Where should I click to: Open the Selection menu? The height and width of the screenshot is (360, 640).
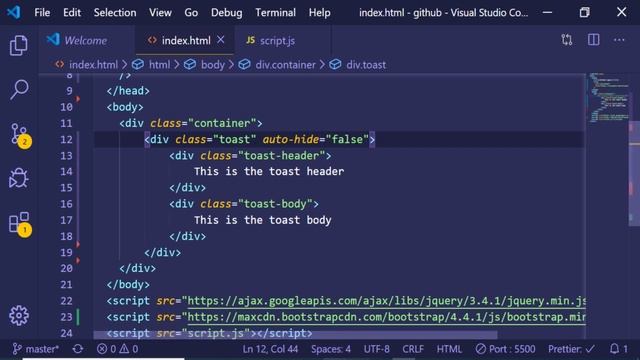[115, 13]
